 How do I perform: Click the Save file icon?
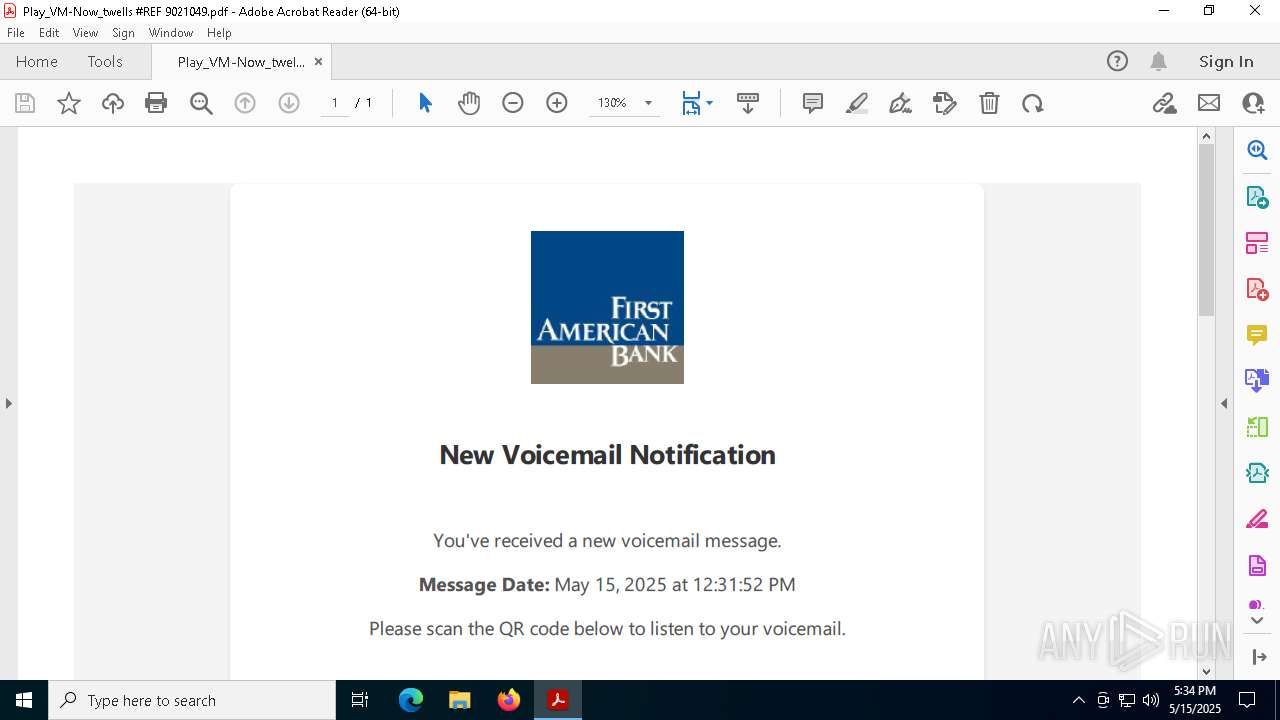coord(25,103)
